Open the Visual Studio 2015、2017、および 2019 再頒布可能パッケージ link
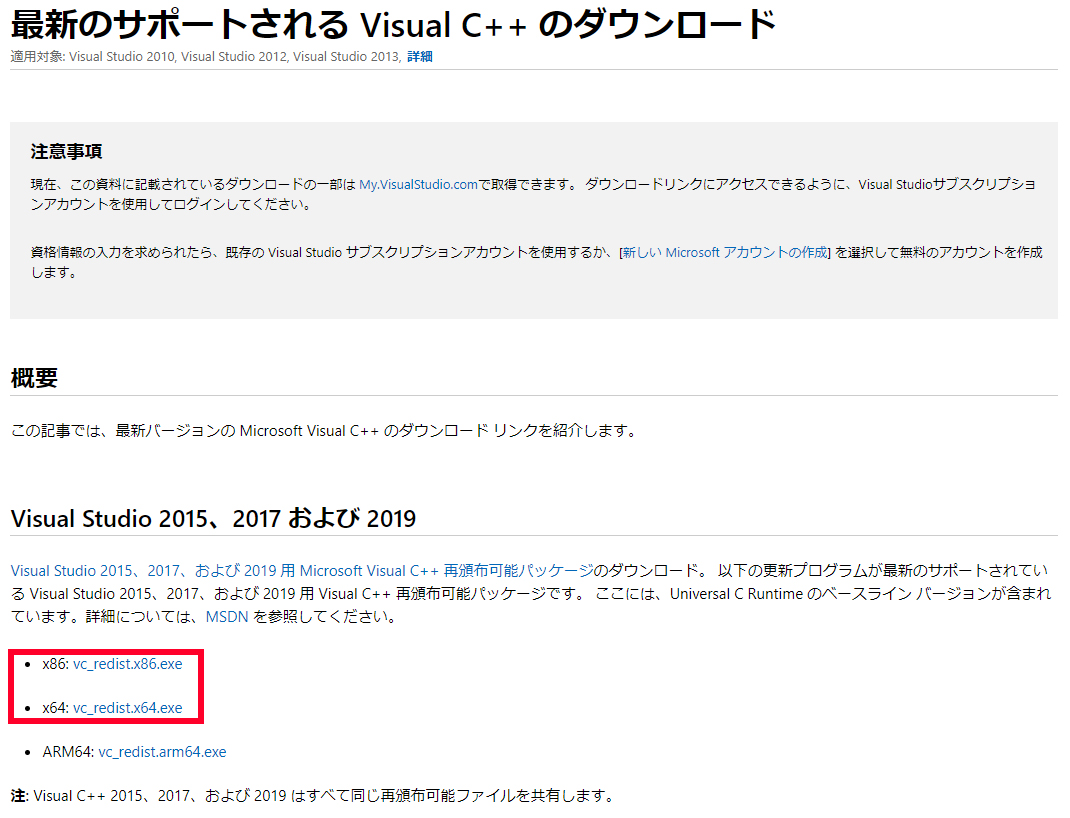This screenshot has height=818, width=1070. pos(302,570)
